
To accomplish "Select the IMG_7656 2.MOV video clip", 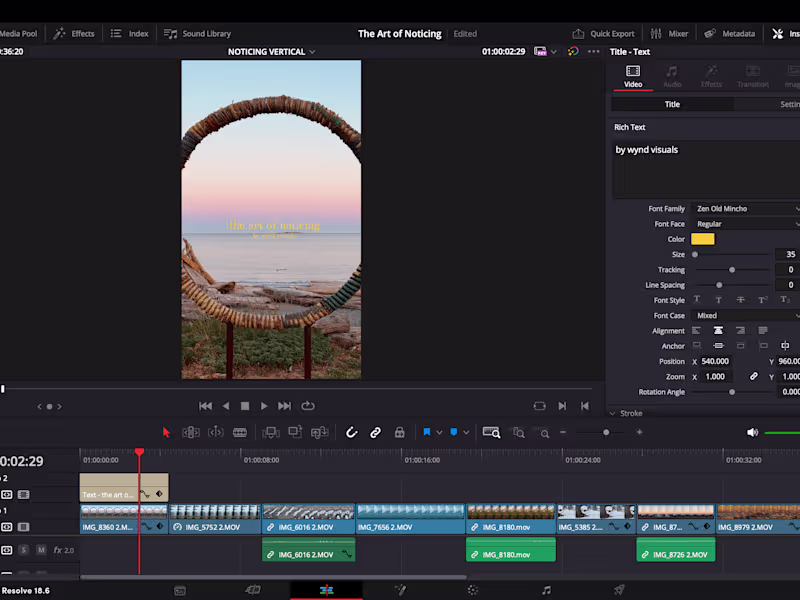I will click(411, 519).
